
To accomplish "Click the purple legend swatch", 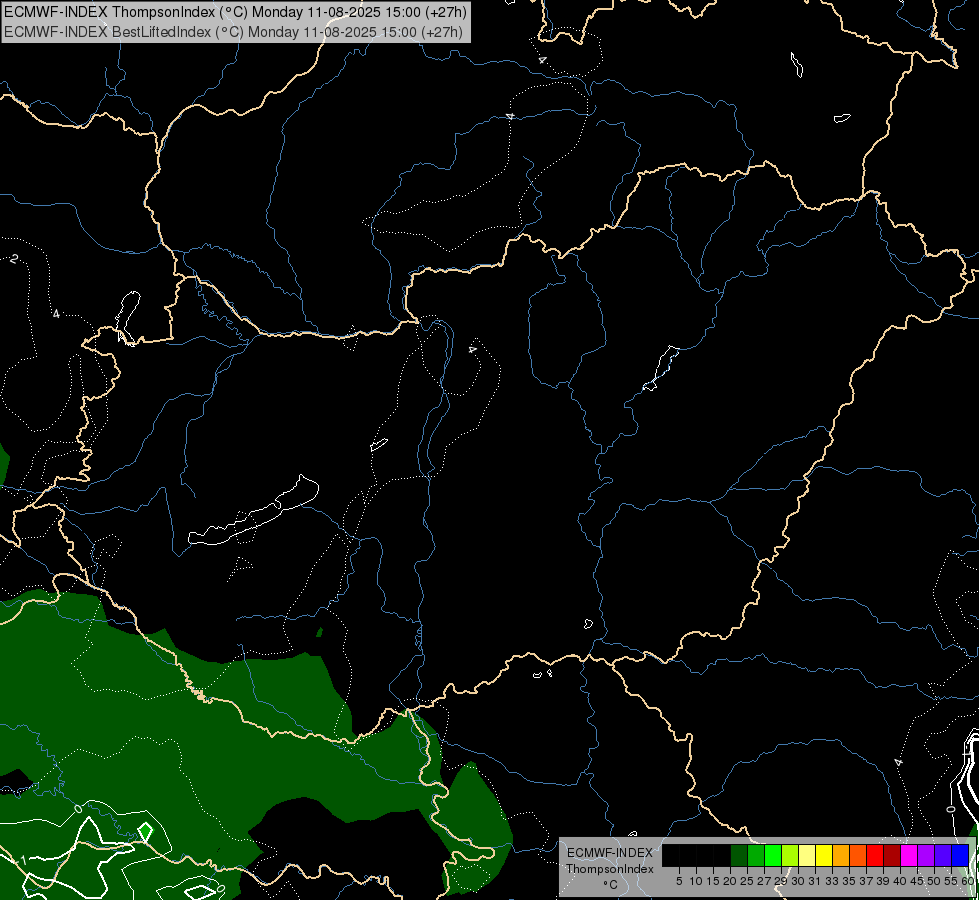I will [x=927, y=856].
